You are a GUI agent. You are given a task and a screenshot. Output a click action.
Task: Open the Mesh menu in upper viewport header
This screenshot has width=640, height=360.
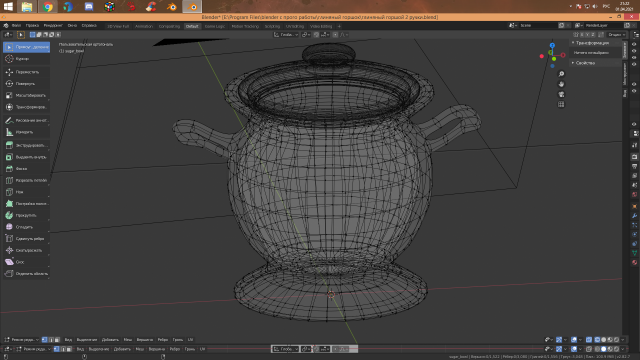pos(128,340)
